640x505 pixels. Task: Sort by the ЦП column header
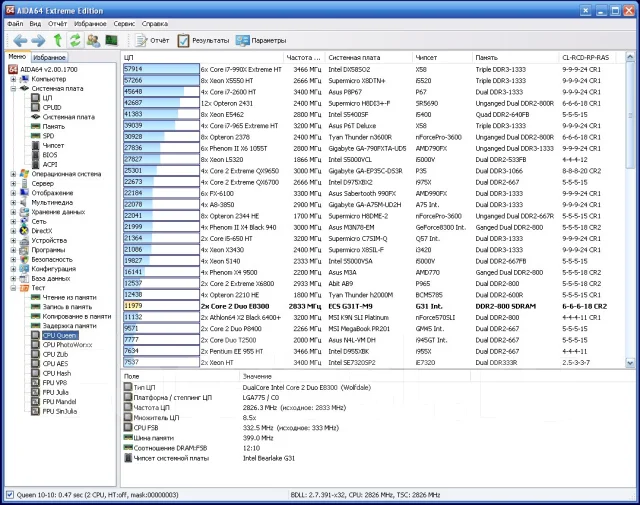202,58
